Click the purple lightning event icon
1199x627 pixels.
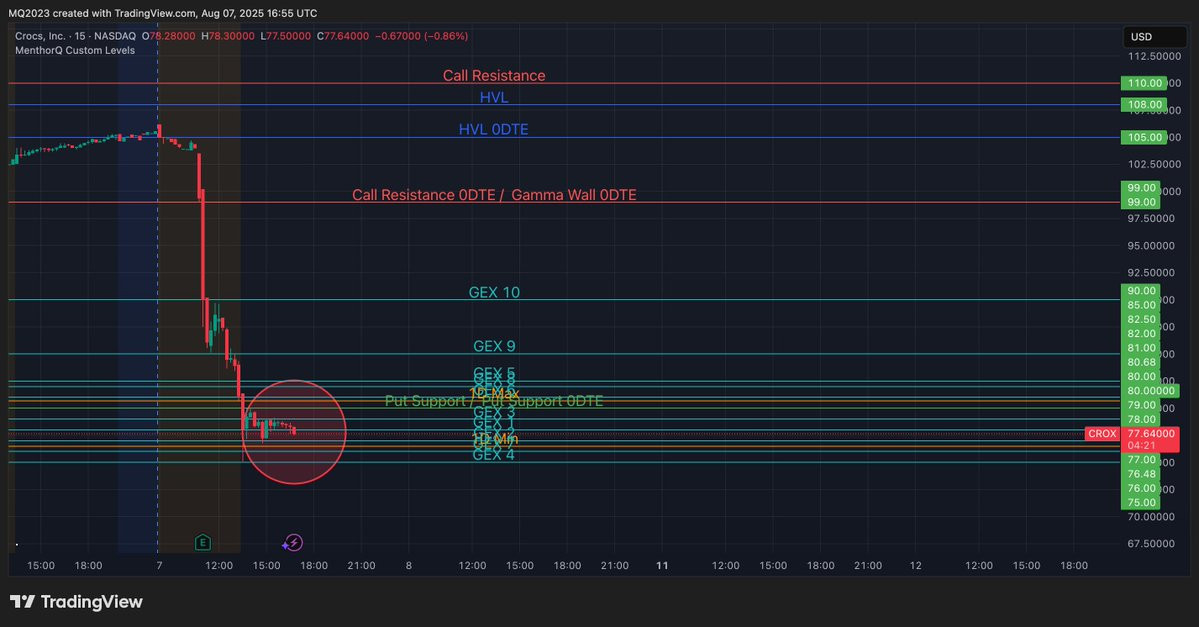click(293, 543)
